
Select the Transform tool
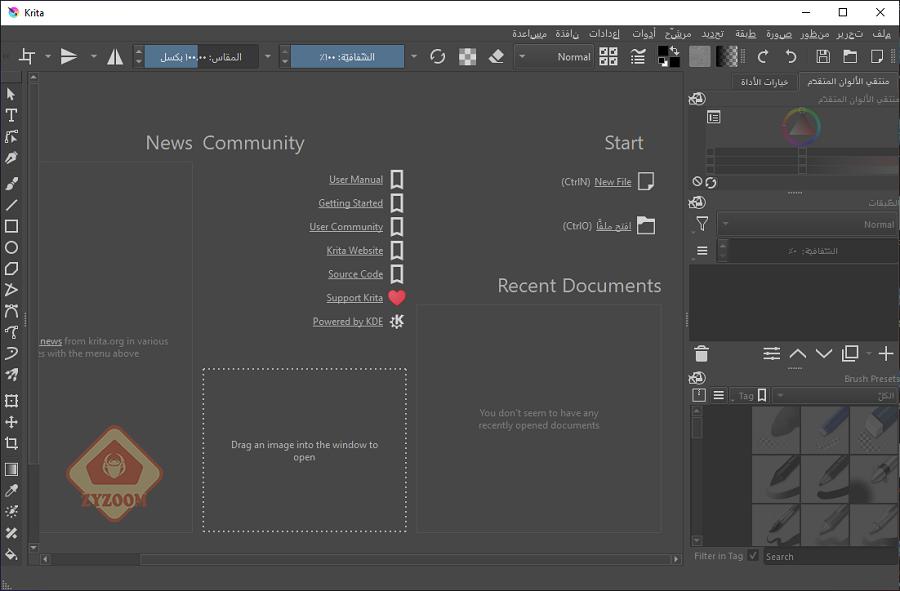click(x=11, y=401)
